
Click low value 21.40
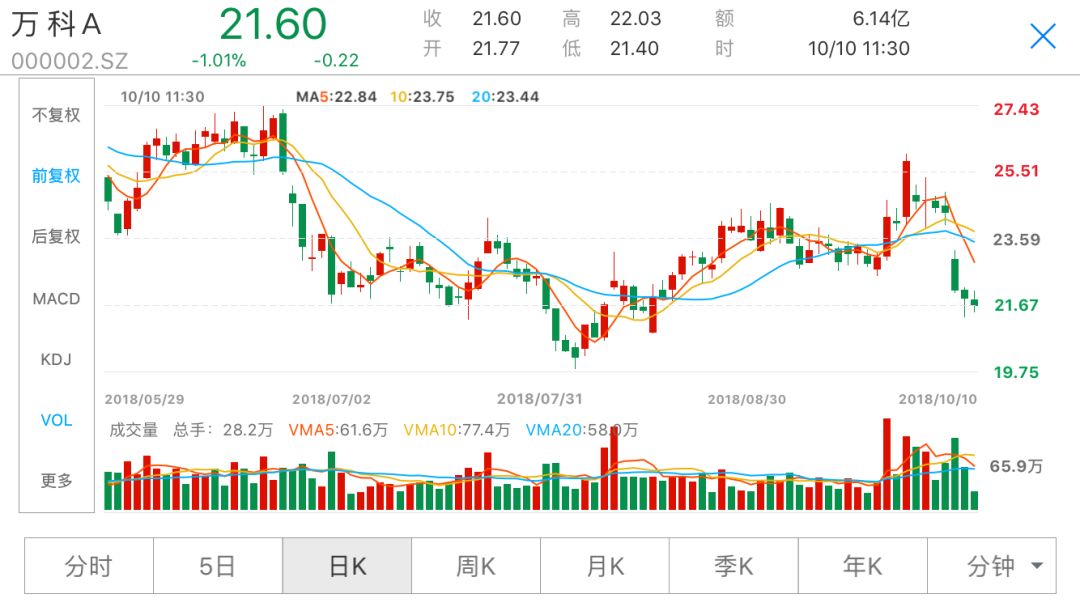(x=634, y=48)
